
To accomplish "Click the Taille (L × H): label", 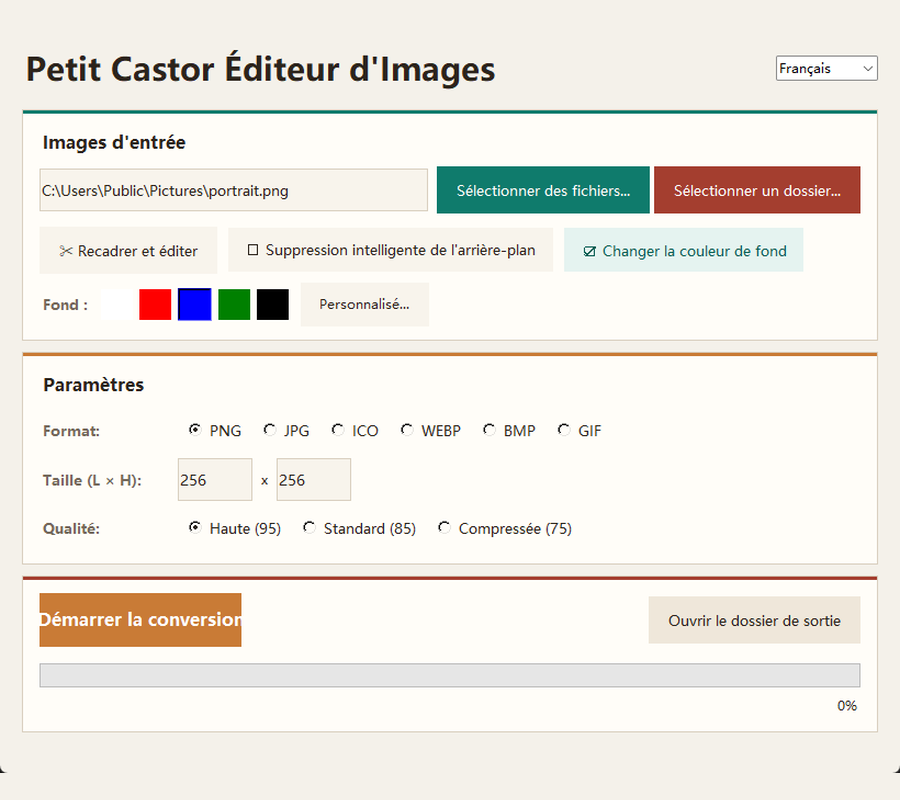I will (x=92, y=480).
